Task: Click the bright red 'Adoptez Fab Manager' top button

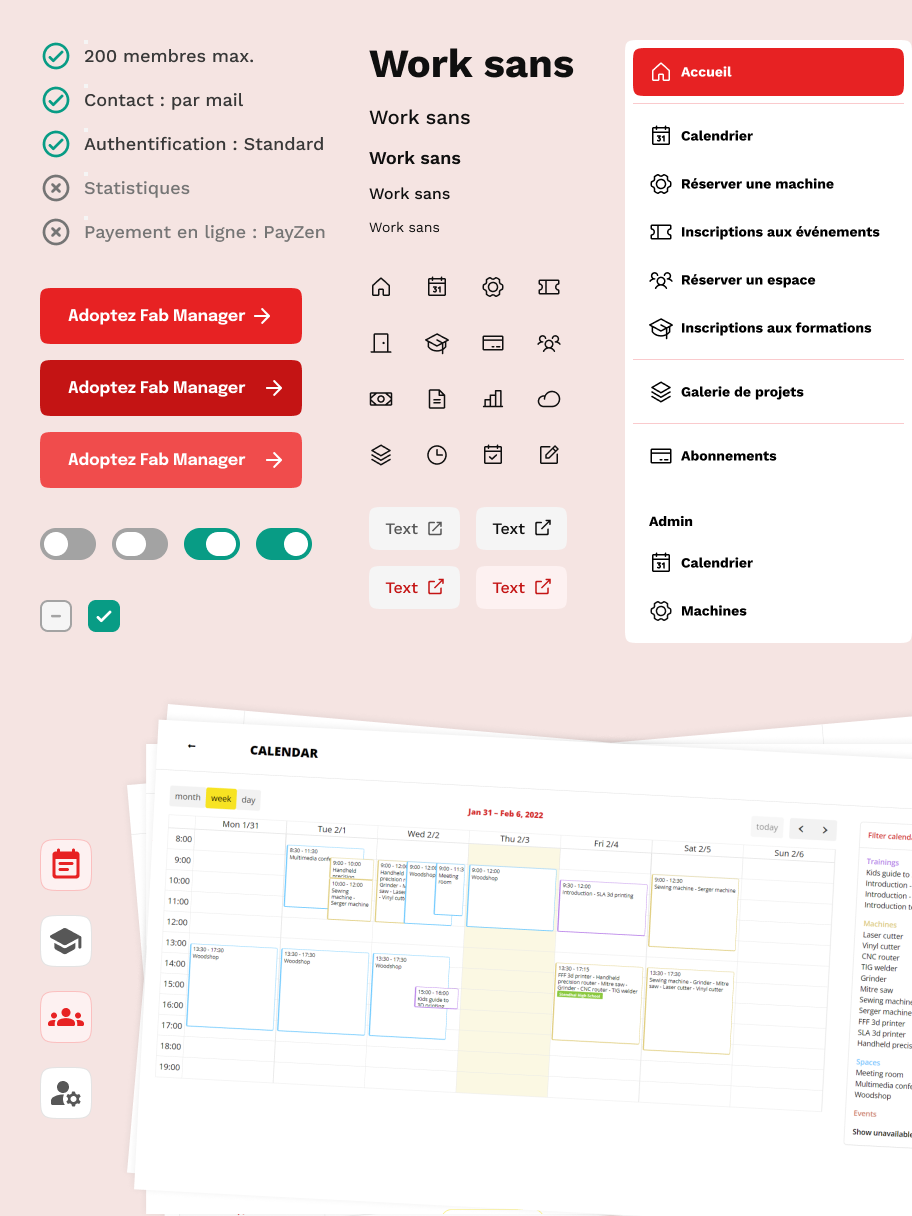Action: [x=171, y=316]
